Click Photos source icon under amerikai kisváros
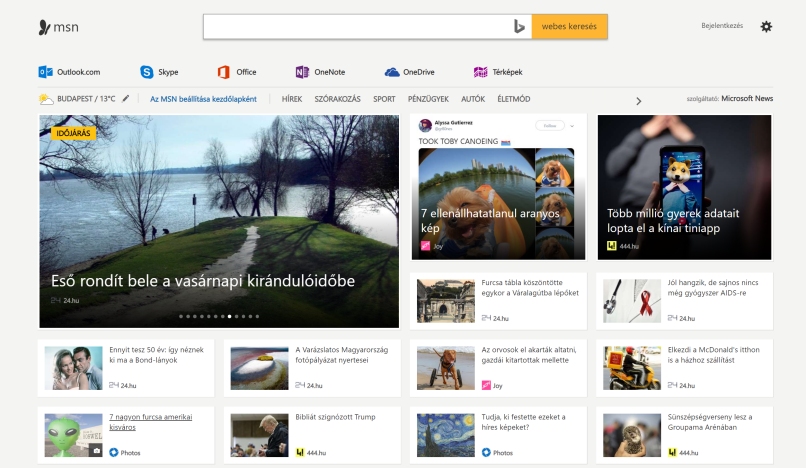 [x=114, y=453]
